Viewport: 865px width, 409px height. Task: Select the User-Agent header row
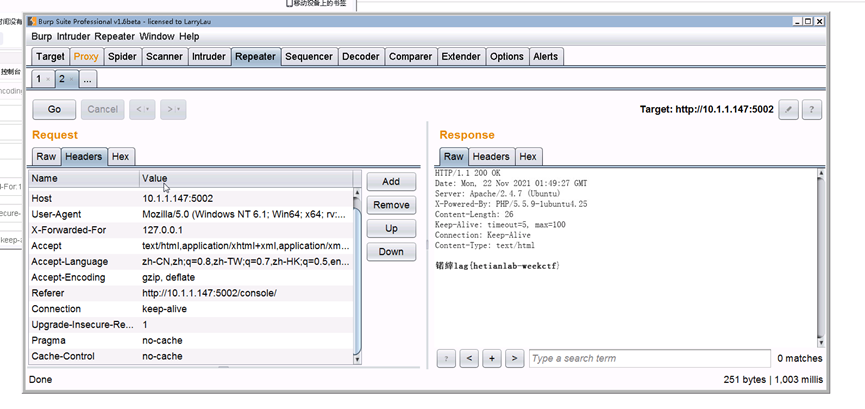(191, 214)
